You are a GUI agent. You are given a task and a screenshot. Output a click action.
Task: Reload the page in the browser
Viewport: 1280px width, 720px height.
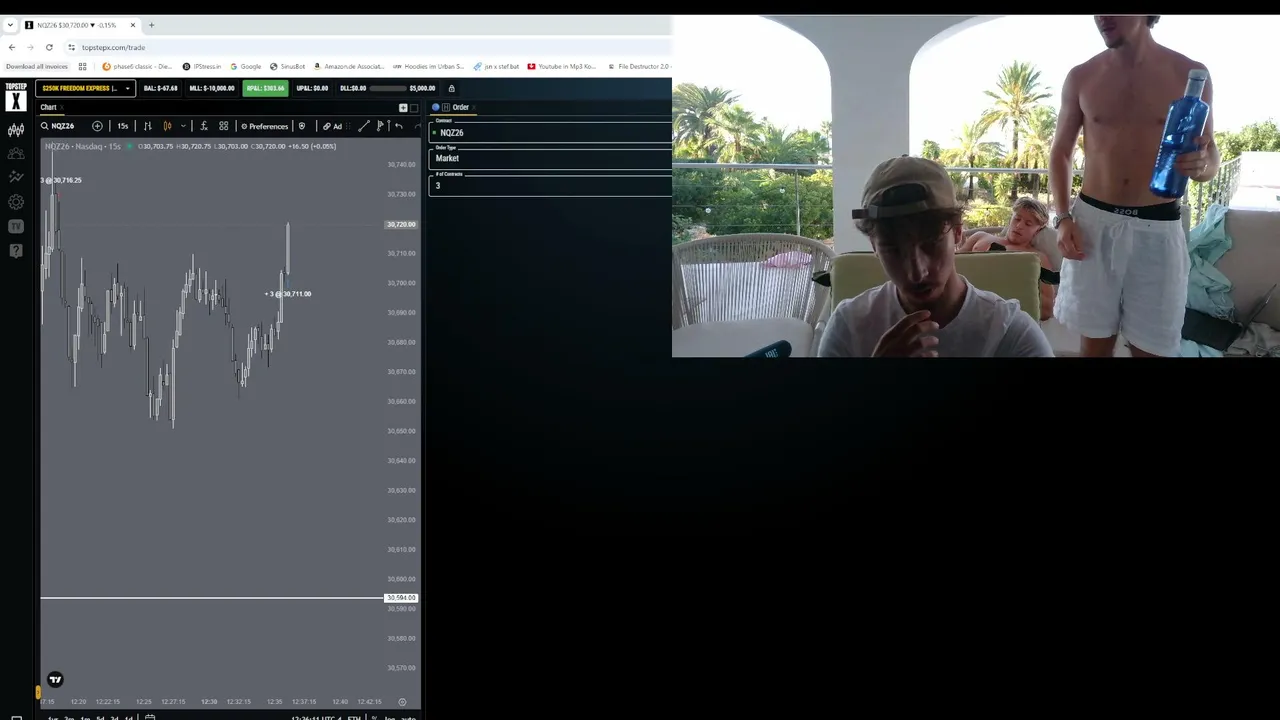(49, 47)
